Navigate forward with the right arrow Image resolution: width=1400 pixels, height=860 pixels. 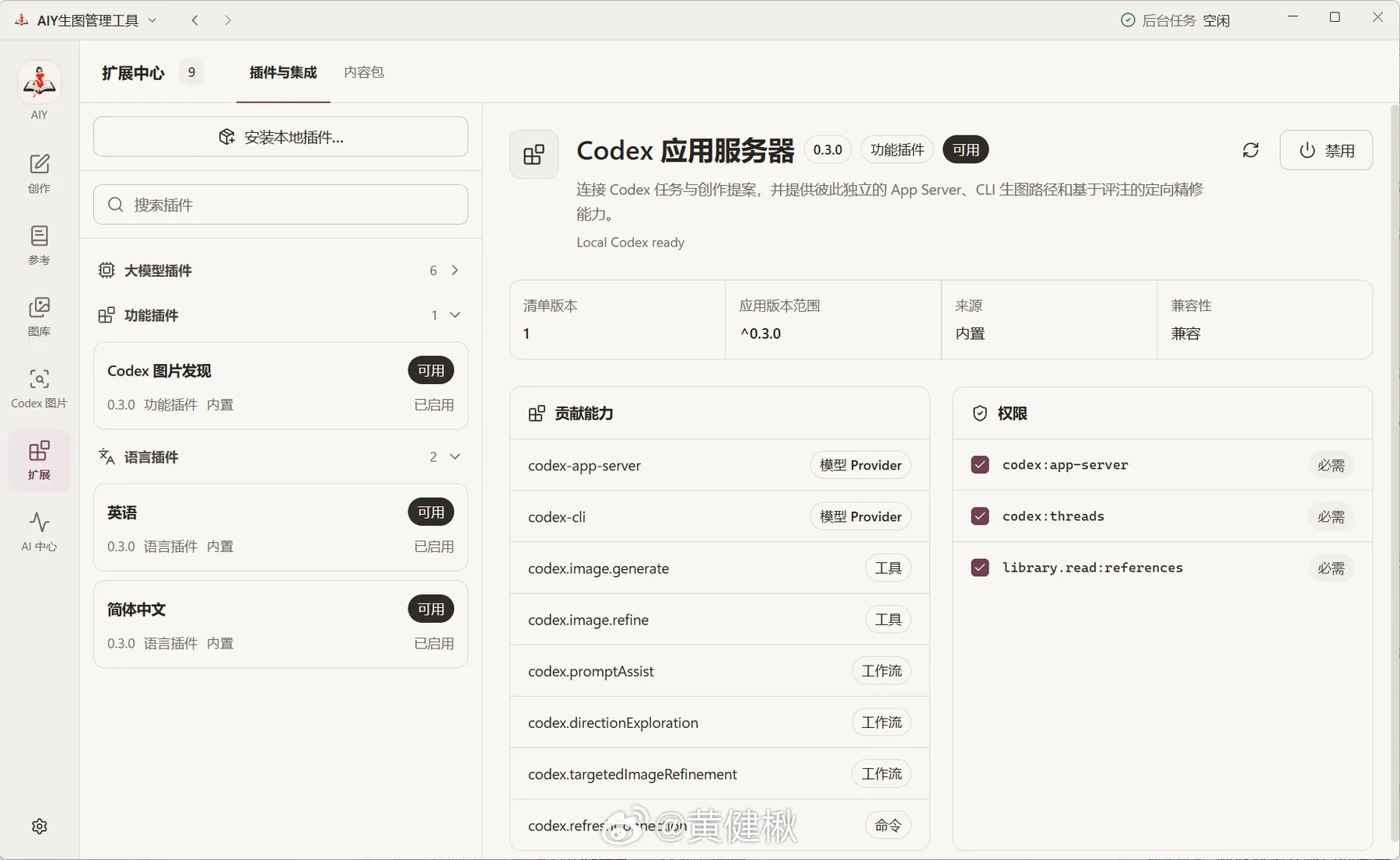click(228, 20)
